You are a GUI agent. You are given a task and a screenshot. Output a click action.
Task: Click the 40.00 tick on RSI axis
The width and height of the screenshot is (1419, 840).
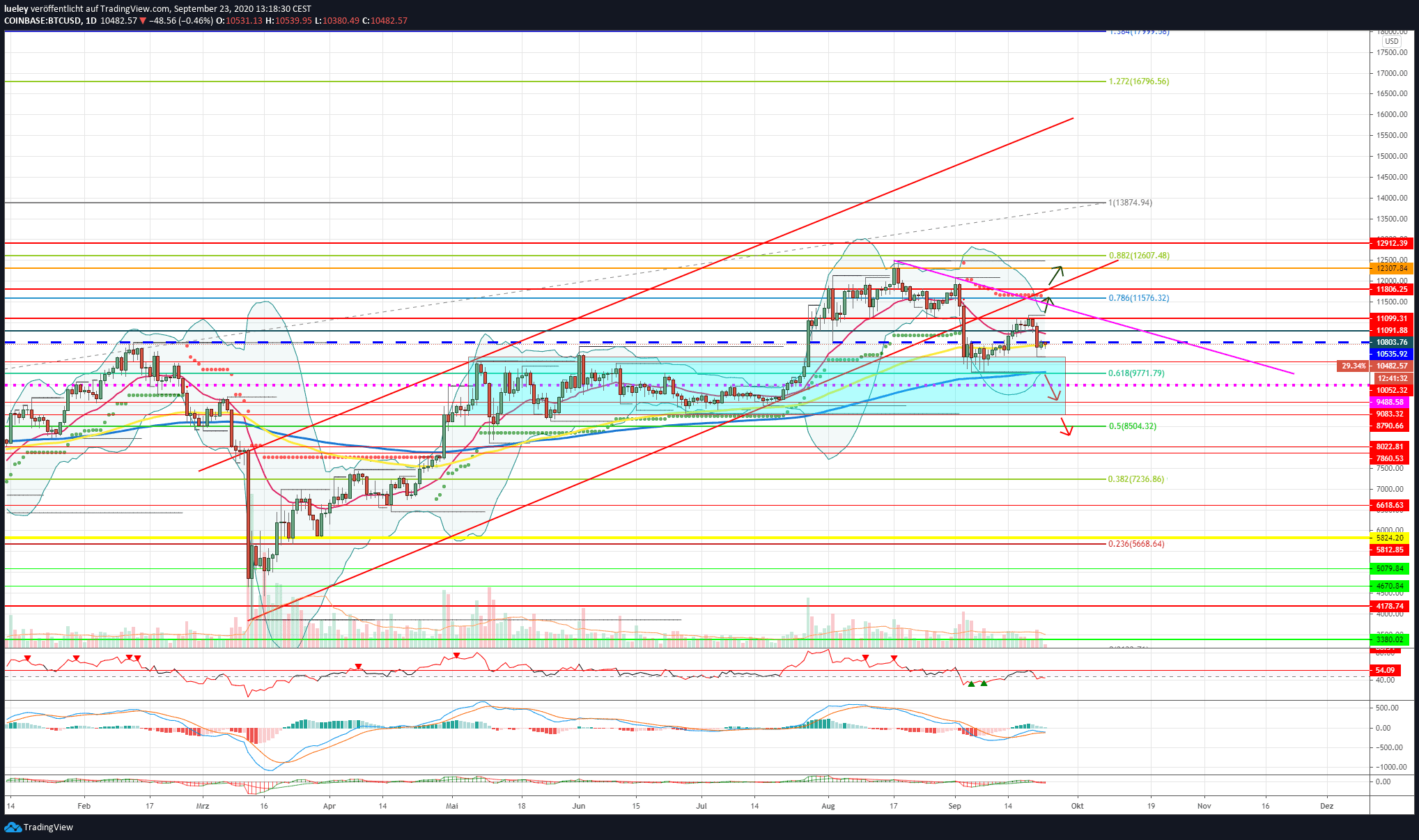pyautogui.click(x=1386, y=680)
